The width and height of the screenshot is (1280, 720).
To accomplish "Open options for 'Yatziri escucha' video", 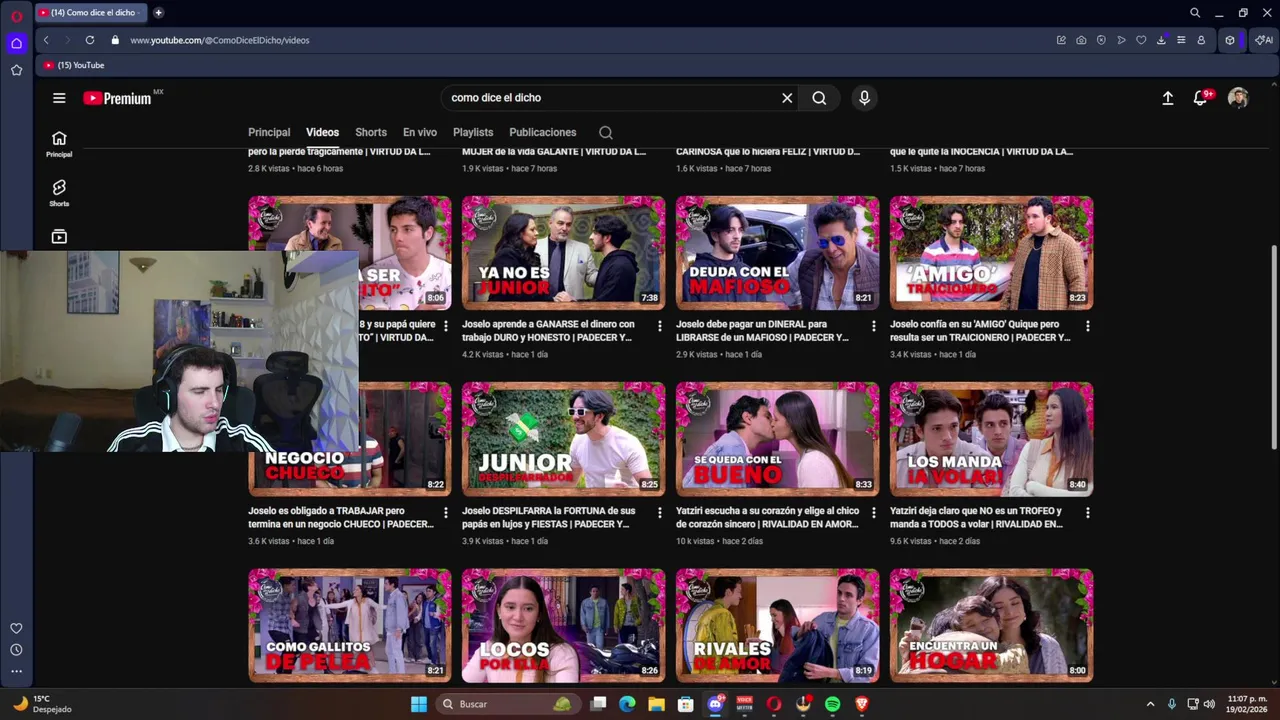I will [x=873, y=512].
